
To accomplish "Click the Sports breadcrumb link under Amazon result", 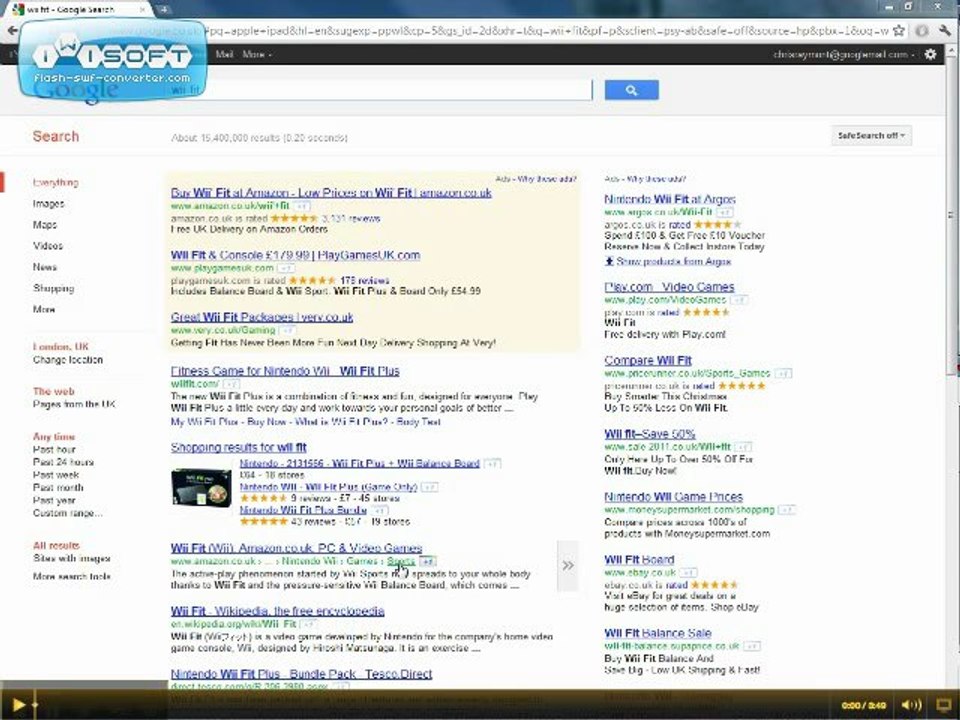I will 400,561.
